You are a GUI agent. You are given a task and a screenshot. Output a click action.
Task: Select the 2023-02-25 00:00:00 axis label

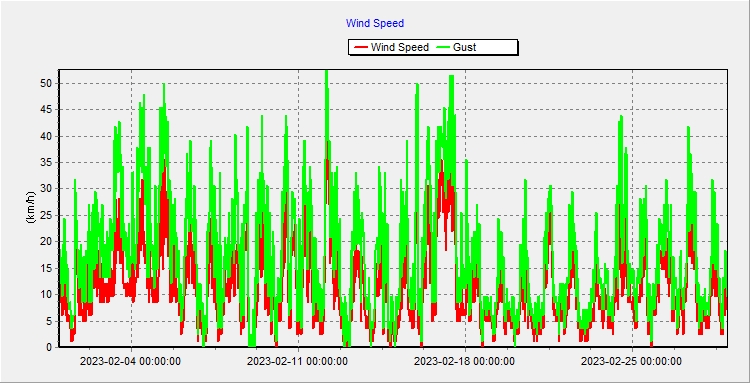pyautogui.click(x=631, y=361)
